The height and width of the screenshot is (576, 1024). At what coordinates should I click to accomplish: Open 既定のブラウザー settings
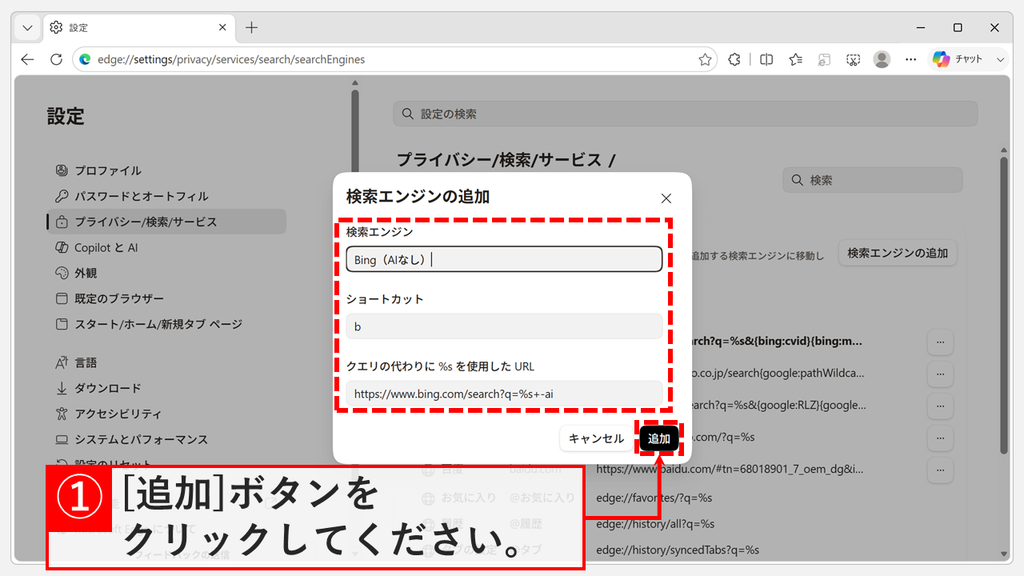tap(167, 298)
